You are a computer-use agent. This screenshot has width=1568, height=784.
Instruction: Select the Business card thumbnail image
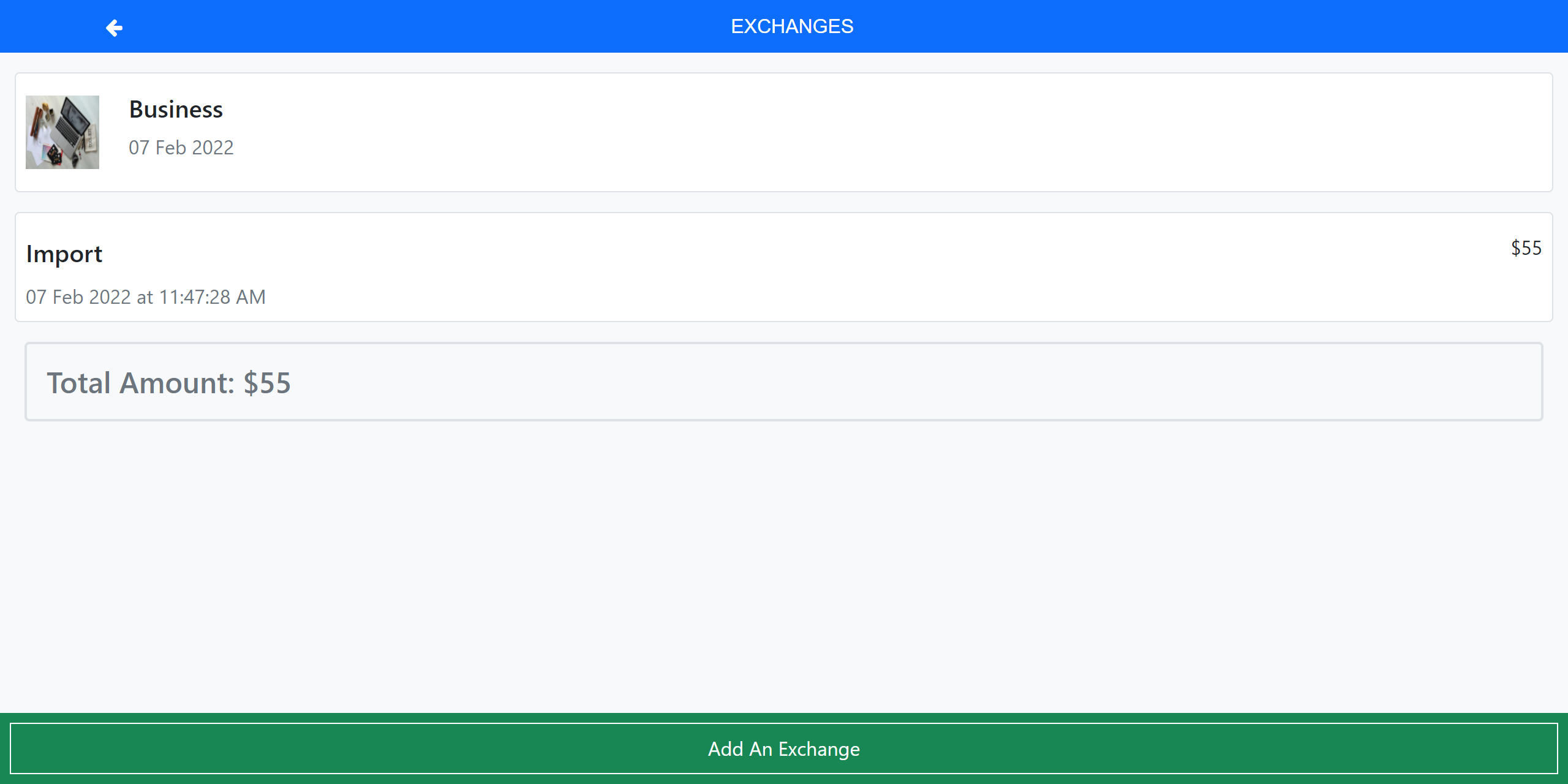(62, 131)
